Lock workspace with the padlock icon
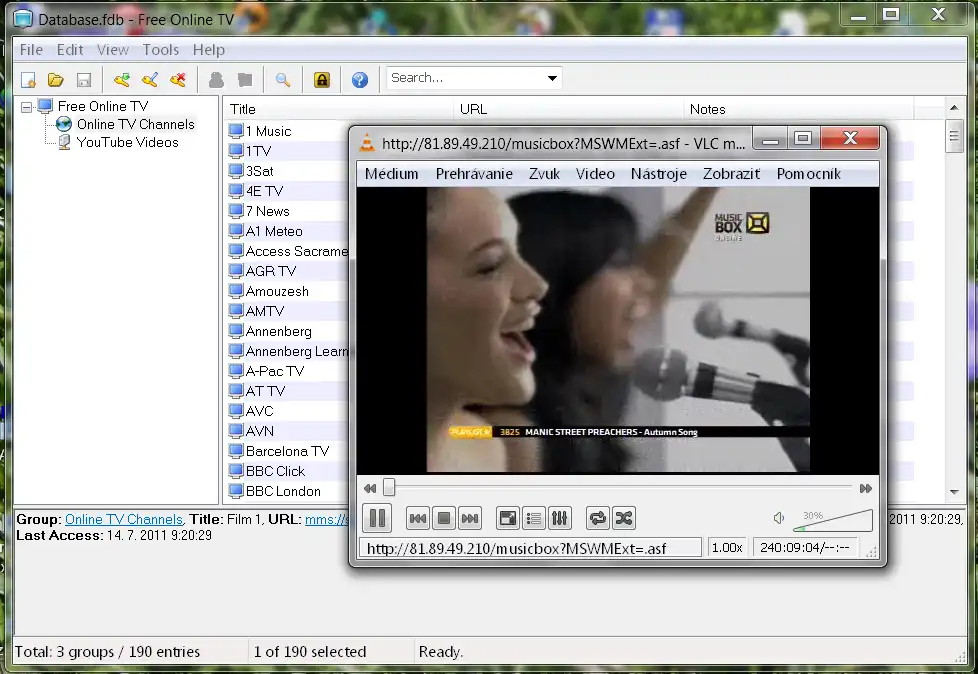 [322, 80]
